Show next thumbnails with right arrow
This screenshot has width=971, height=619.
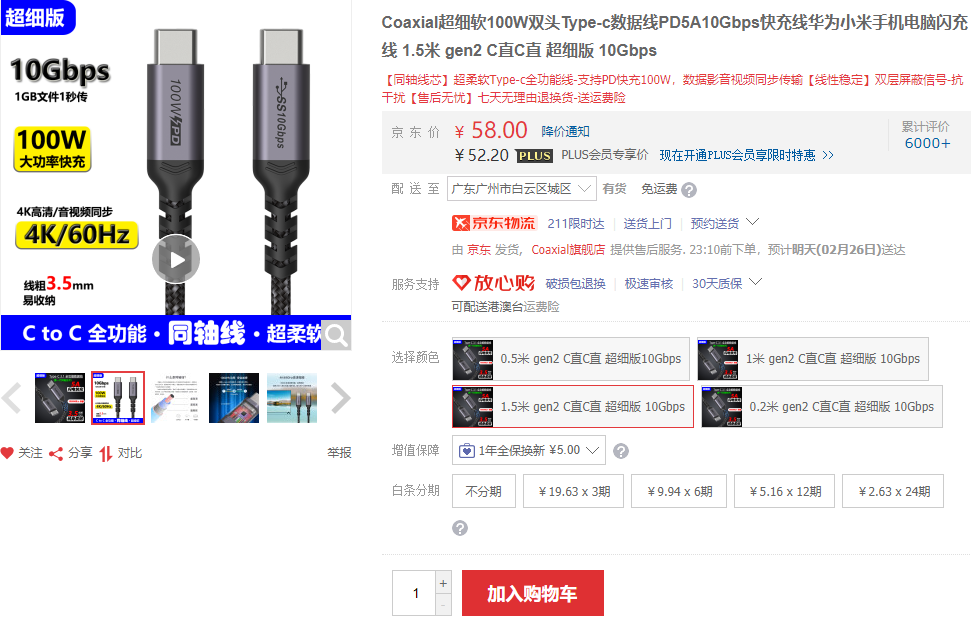tap(341, 398)
